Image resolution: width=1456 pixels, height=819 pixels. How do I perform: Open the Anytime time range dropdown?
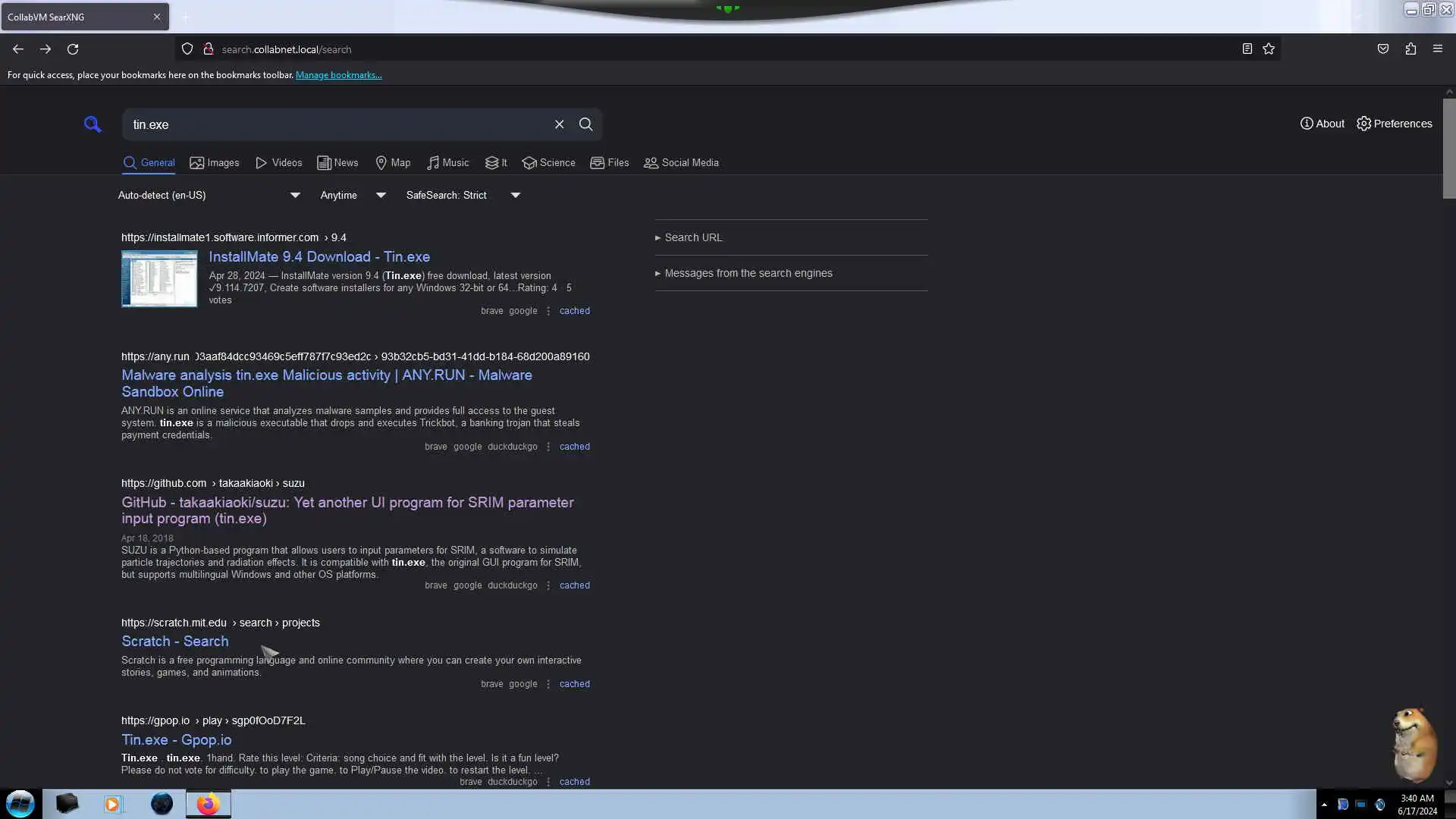pyautogui.click(x=353, y=196)
